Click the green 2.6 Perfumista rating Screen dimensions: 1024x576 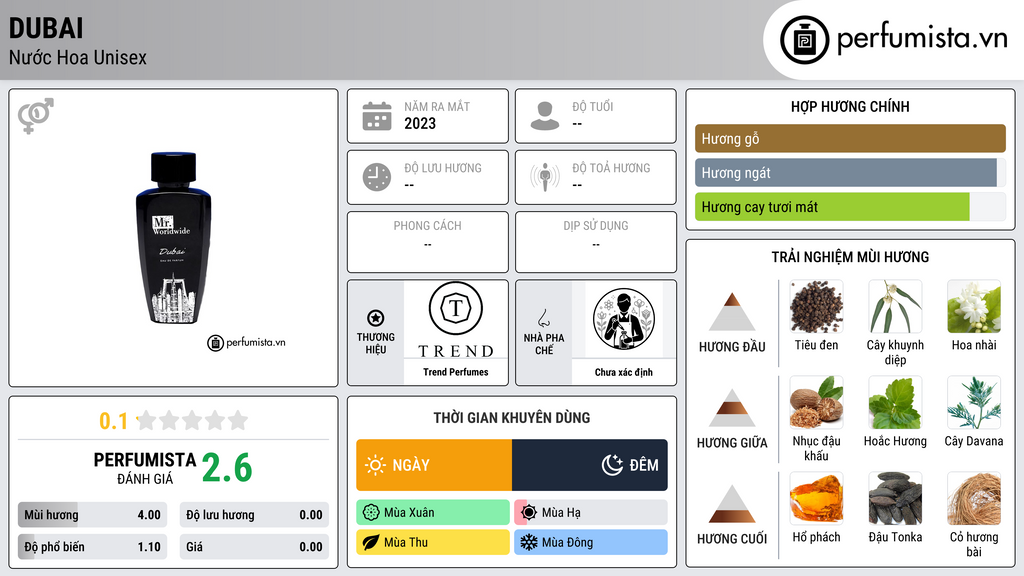click(x=227, y=468)
